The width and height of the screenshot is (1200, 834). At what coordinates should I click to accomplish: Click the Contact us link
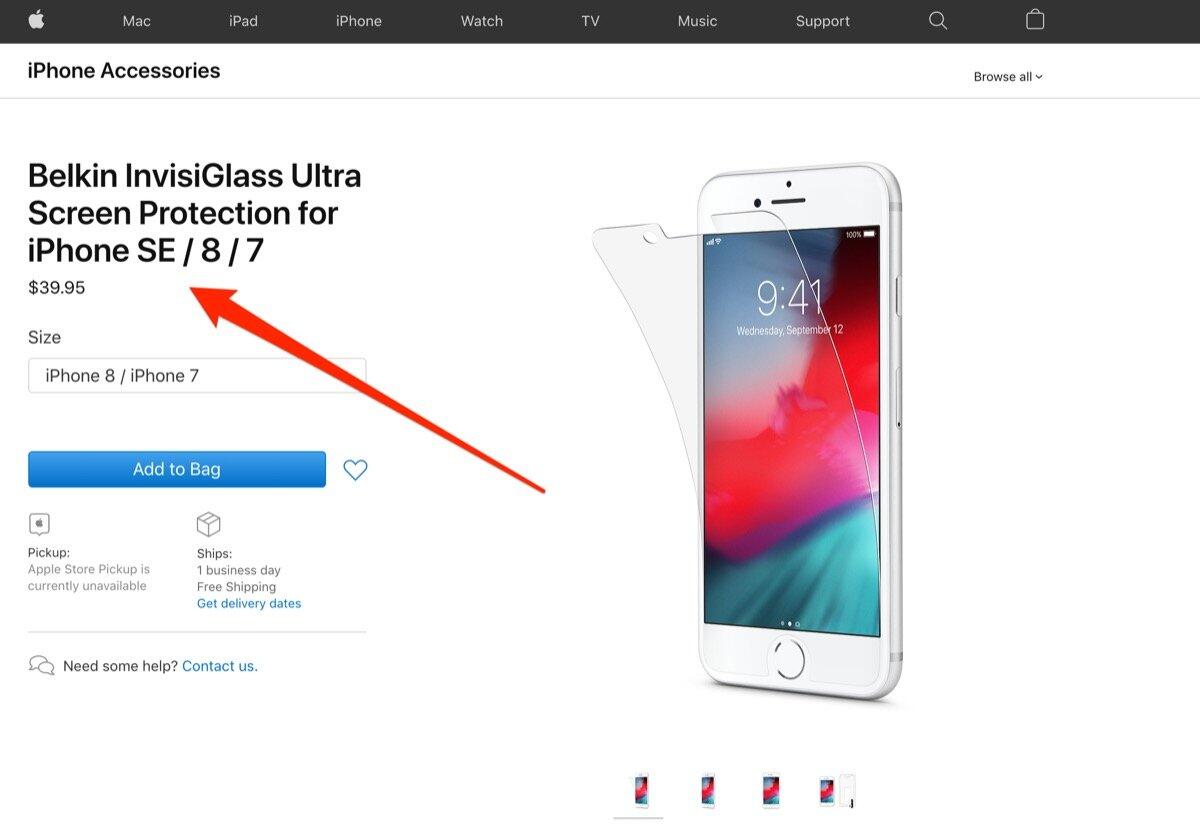(x=220, y=666)
